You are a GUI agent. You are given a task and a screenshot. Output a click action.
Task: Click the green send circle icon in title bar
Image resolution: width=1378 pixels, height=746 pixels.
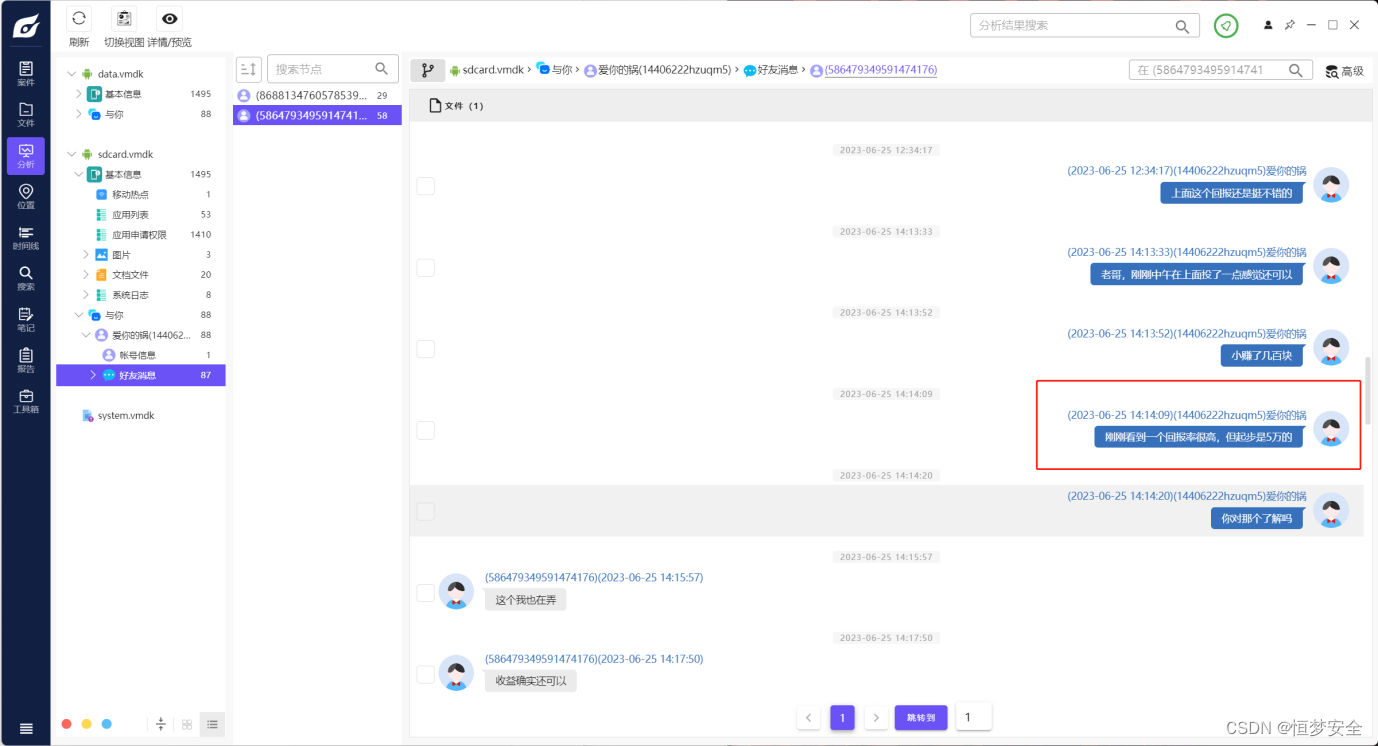pyautogui.click(x=1226, y=26)
